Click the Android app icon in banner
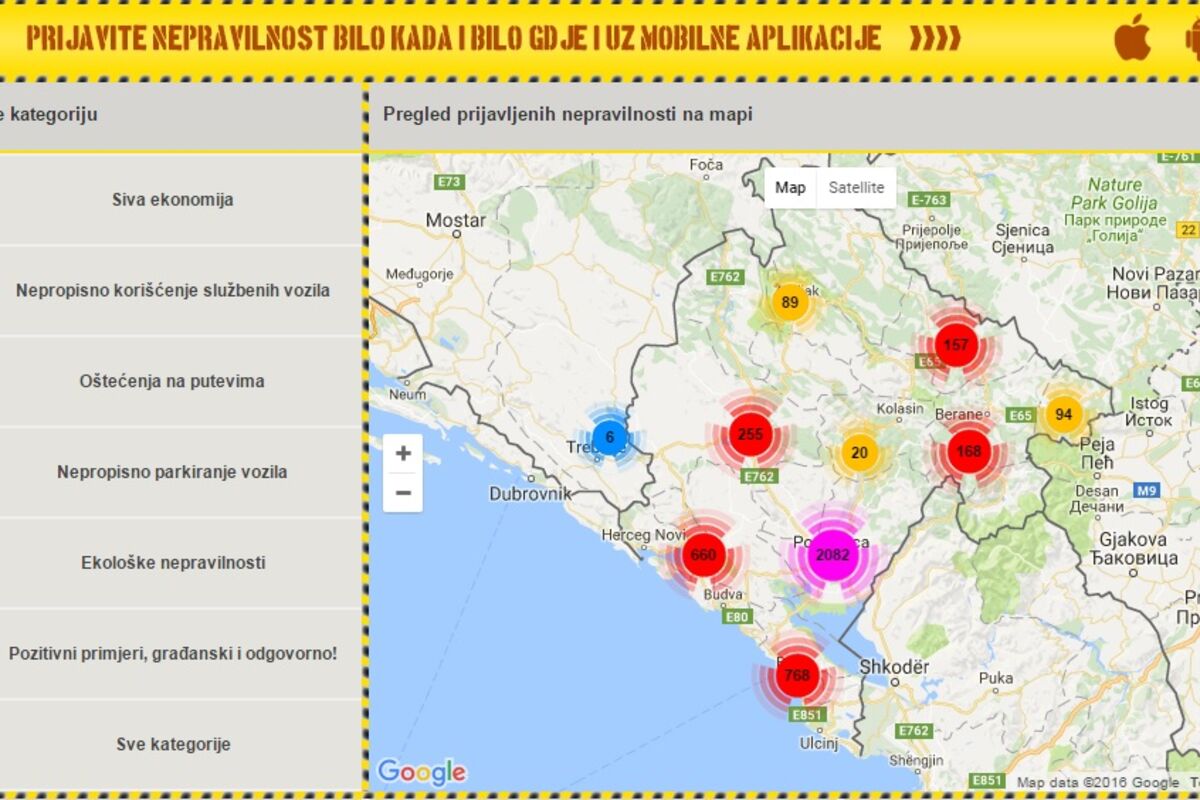Screen dimensions: 1200x800 point(1192,38)
